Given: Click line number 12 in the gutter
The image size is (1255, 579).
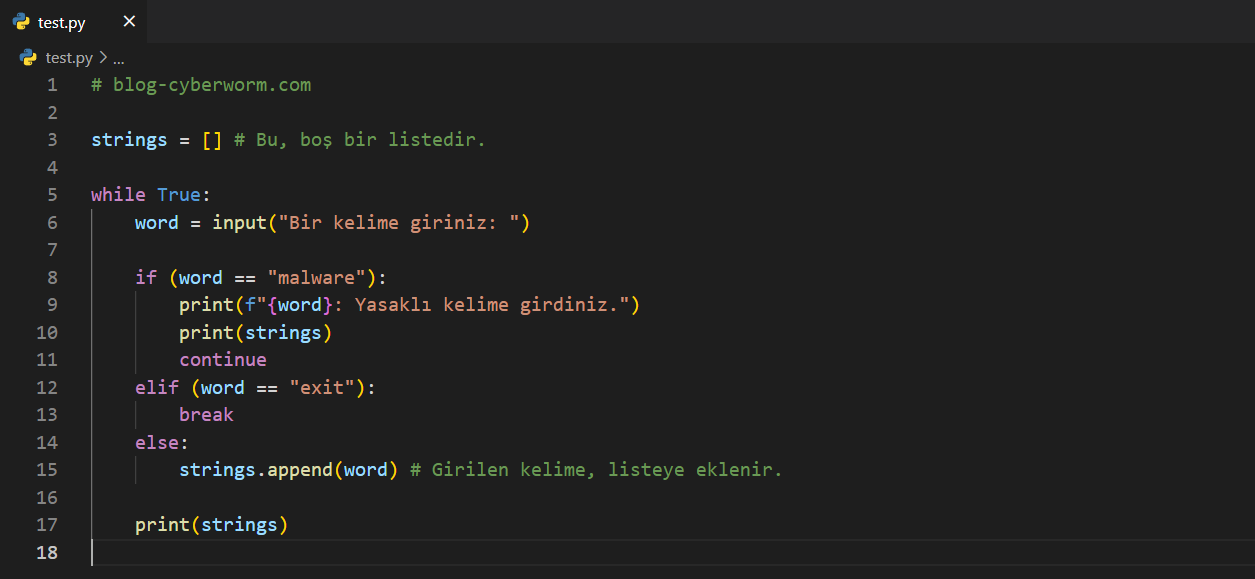Looking at the screenshot, I should point(47,387).
